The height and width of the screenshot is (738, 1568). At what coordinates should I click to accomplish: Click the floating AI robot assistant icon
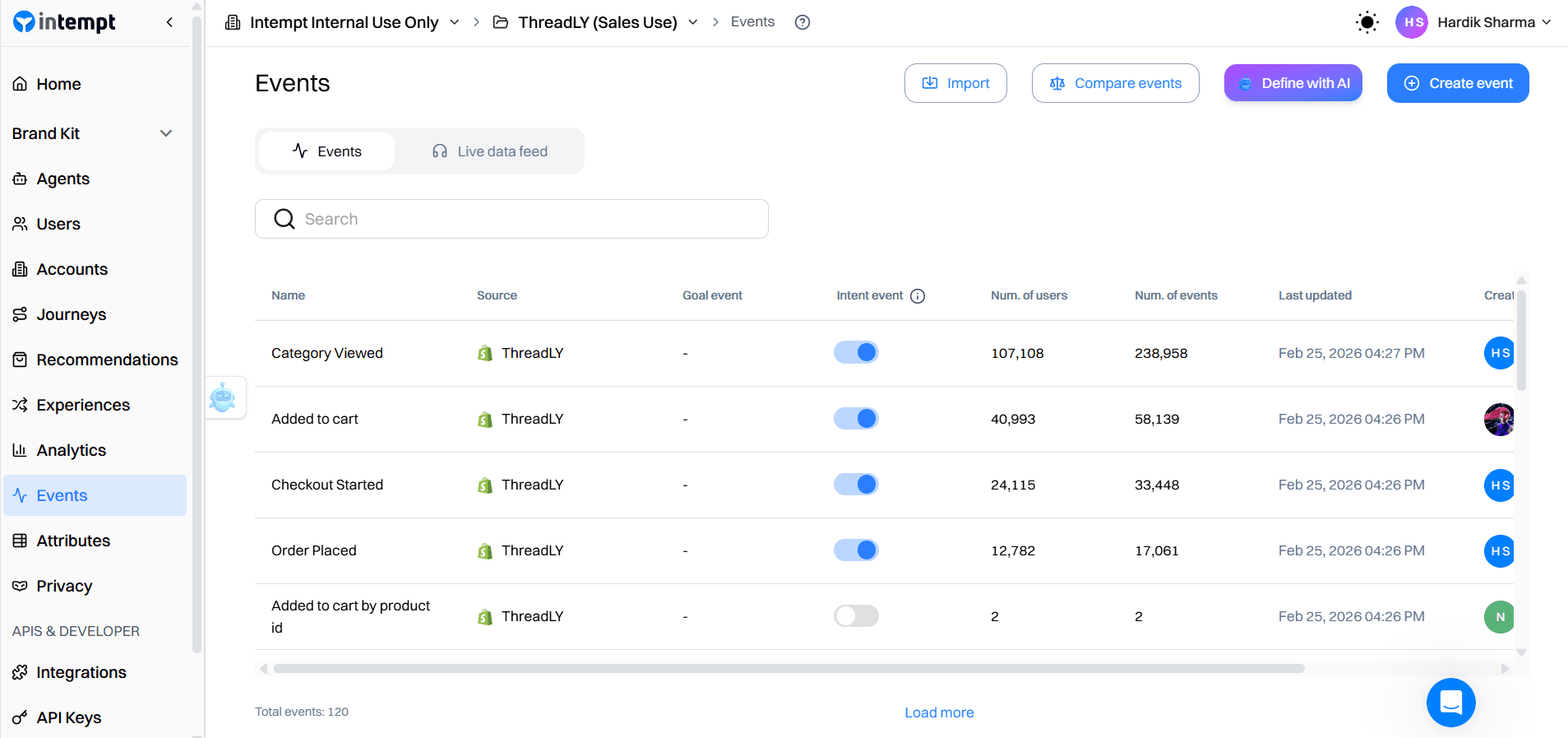[223, 397]
